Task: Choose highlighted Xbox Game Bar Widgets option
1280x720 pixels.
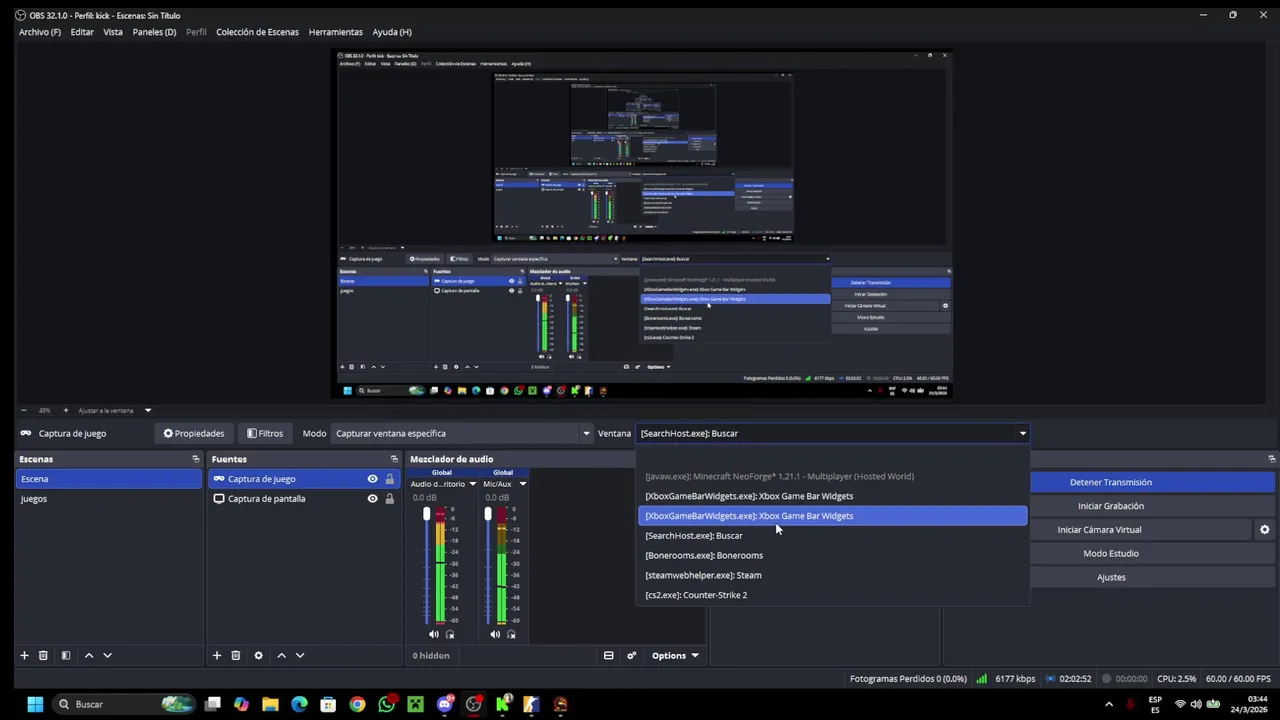Action: point(832,516)
